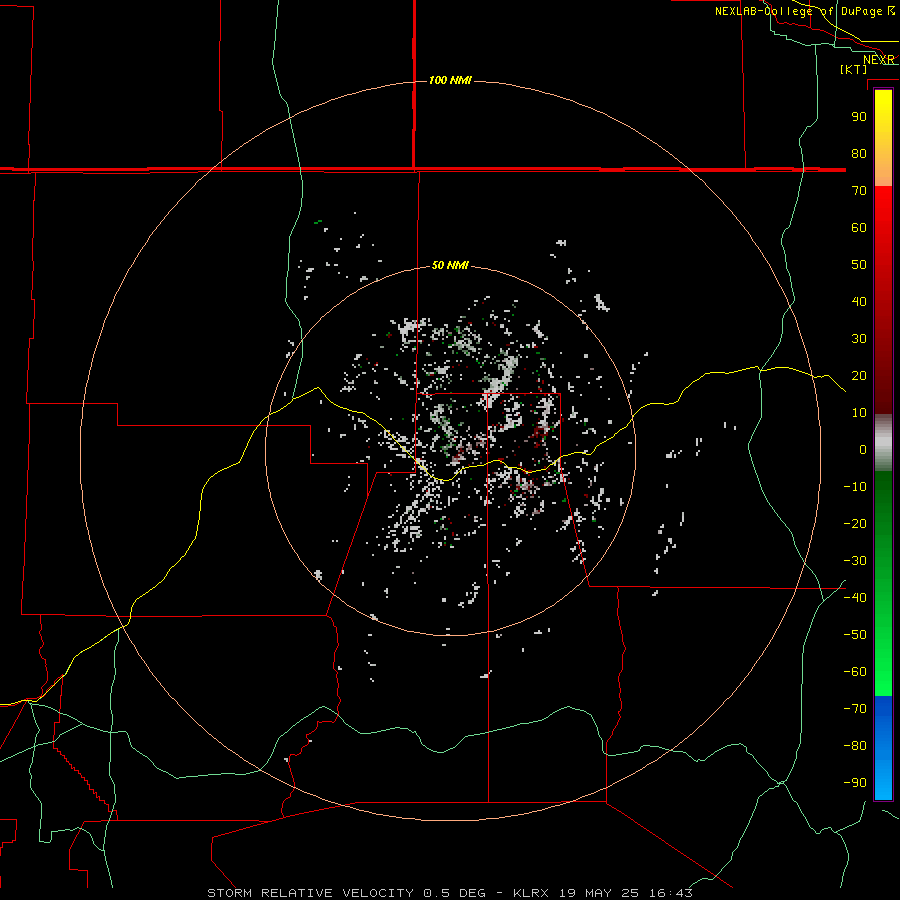The width and height of the screenshot is (900, 900).
Task: Click the [KT] units label
Action: (x=854, y=69)
